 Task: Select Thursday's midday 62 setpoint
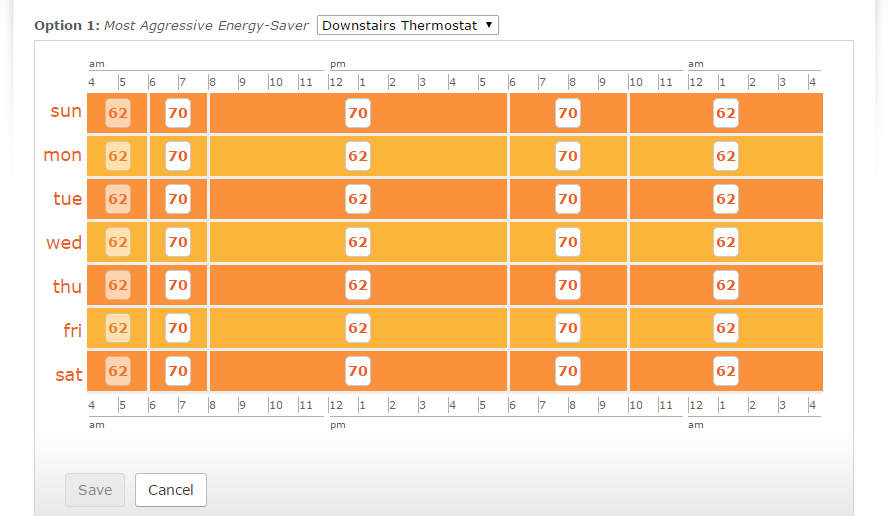point(358,285)
